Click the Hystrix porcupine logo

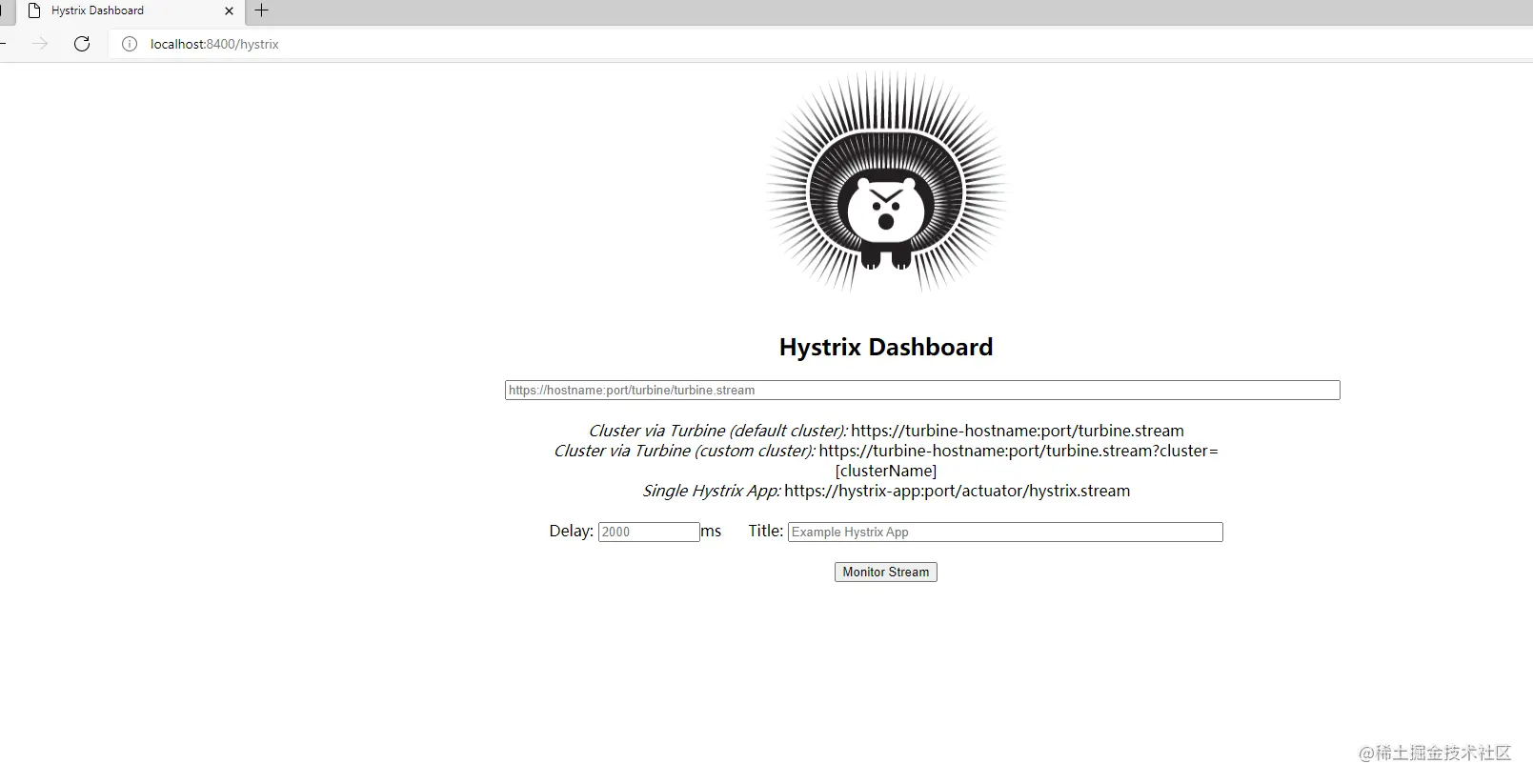tap(886, 181)
